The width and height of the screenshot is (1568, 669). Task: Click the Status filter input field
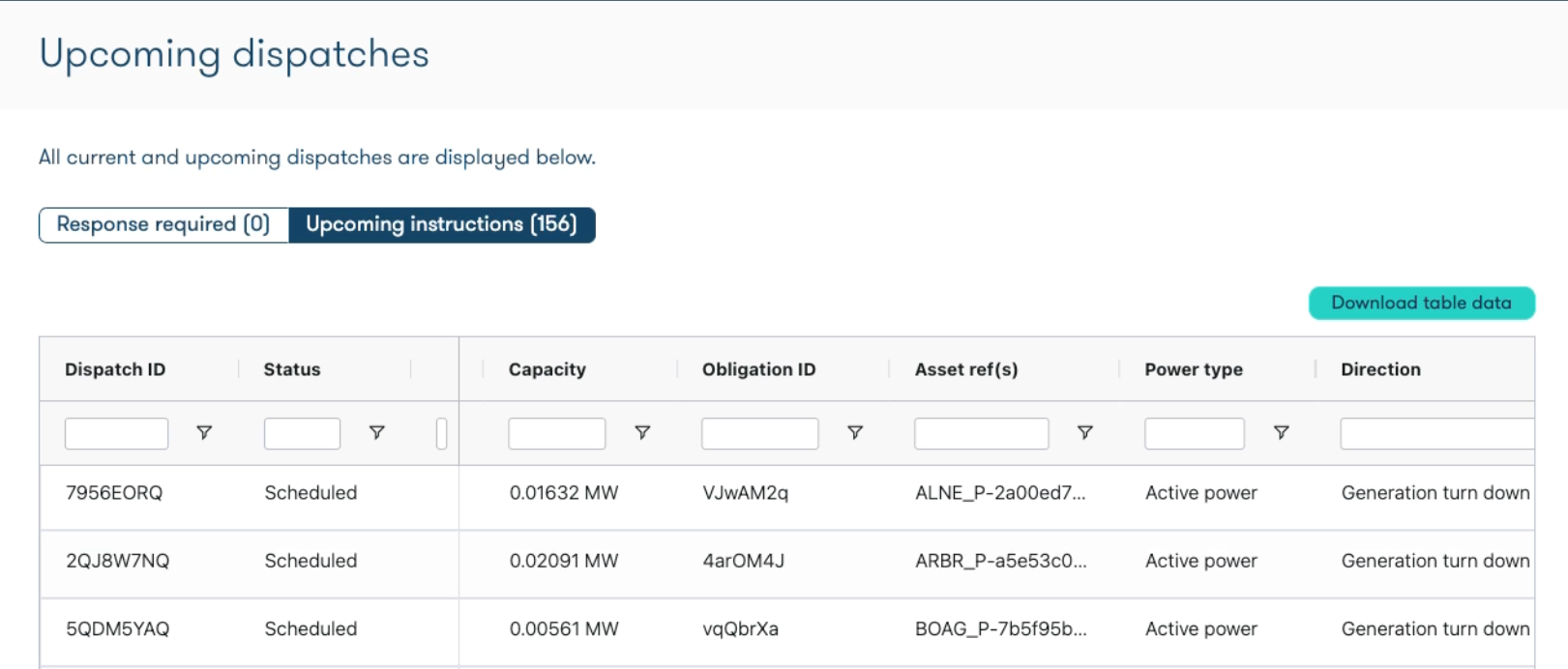click(302, 433)
